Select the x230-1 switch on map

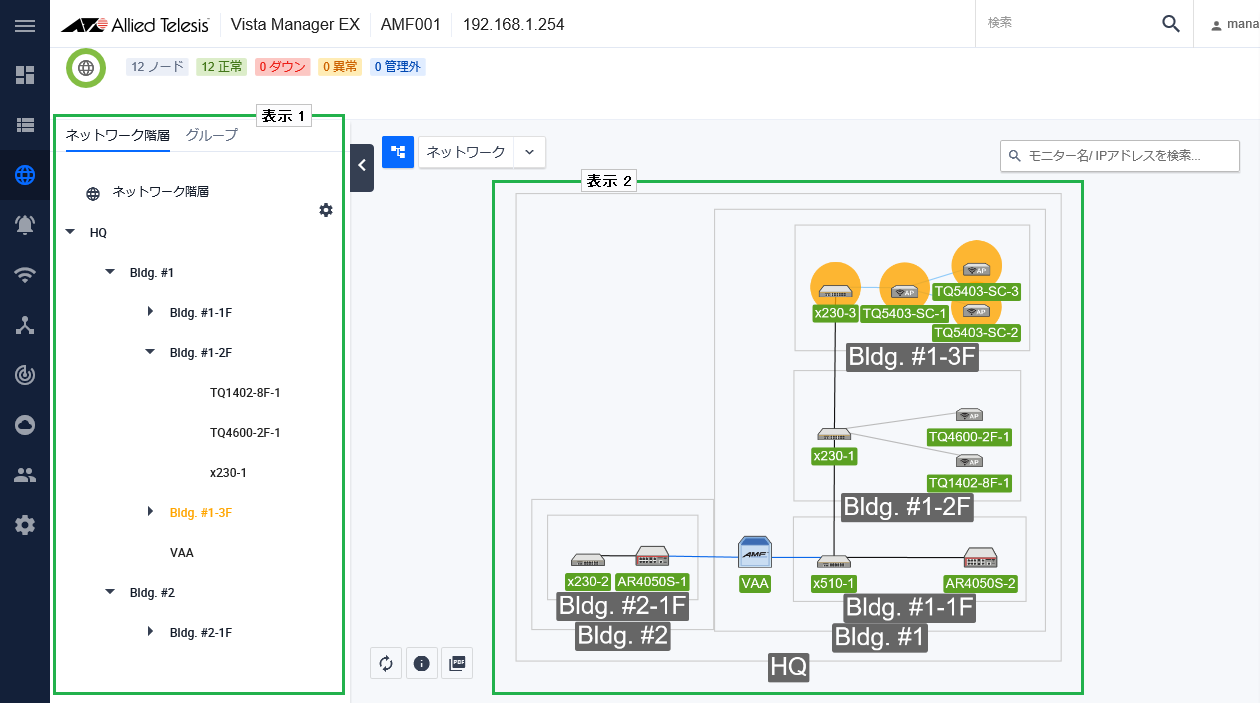pos(834,434)
